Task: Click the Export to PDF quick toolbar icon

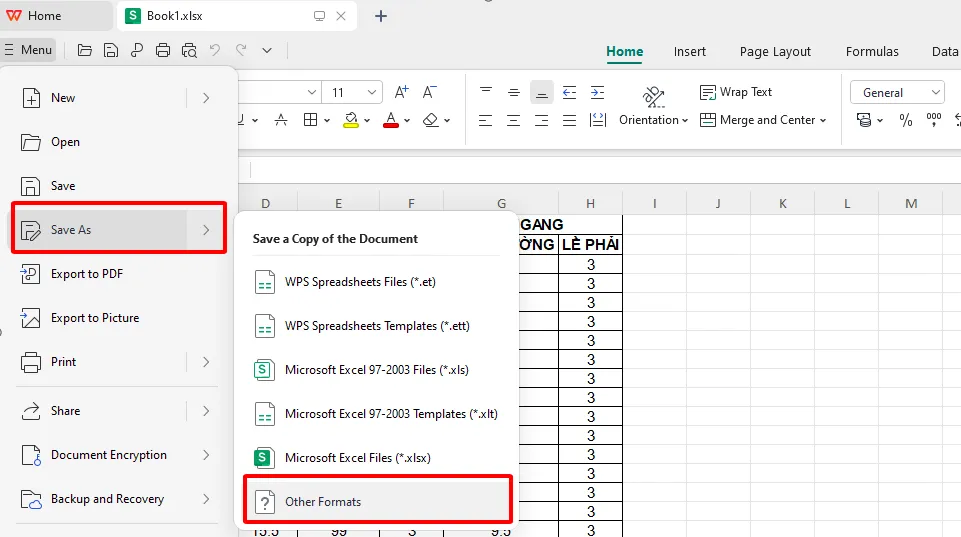Action: 136,50
